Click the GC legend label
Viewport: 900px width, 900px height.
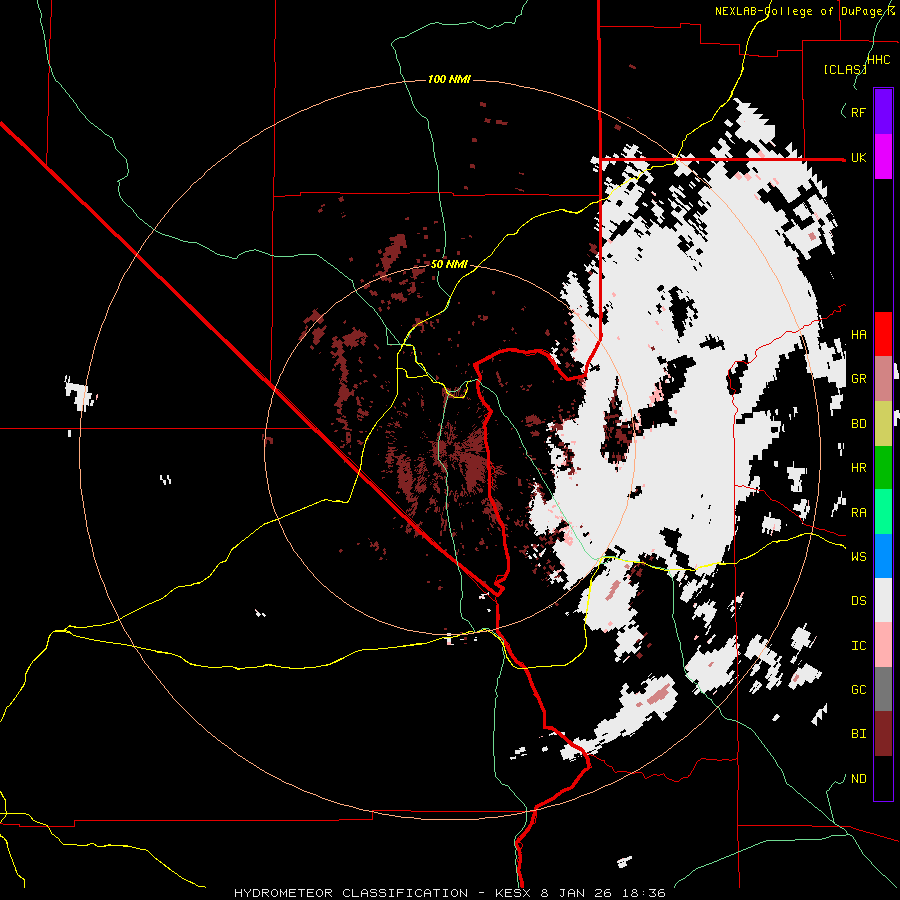[858, 690]
